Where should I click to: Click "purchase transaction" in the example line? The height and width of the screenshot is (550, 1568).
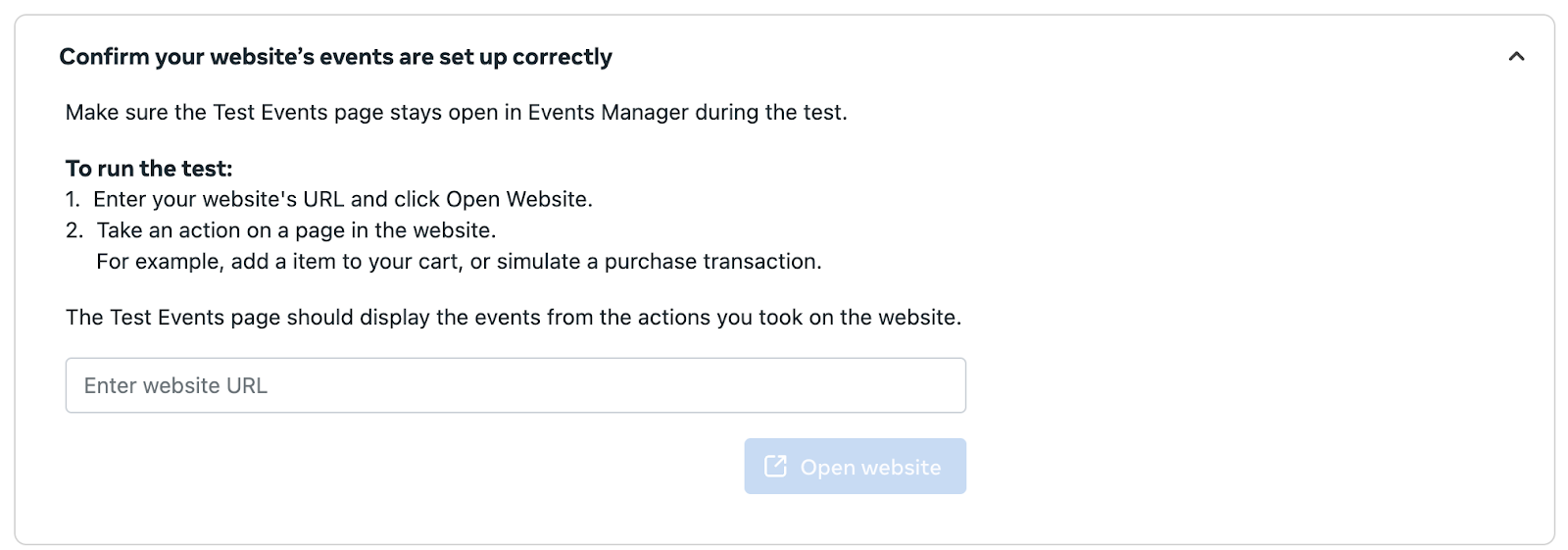712,262
